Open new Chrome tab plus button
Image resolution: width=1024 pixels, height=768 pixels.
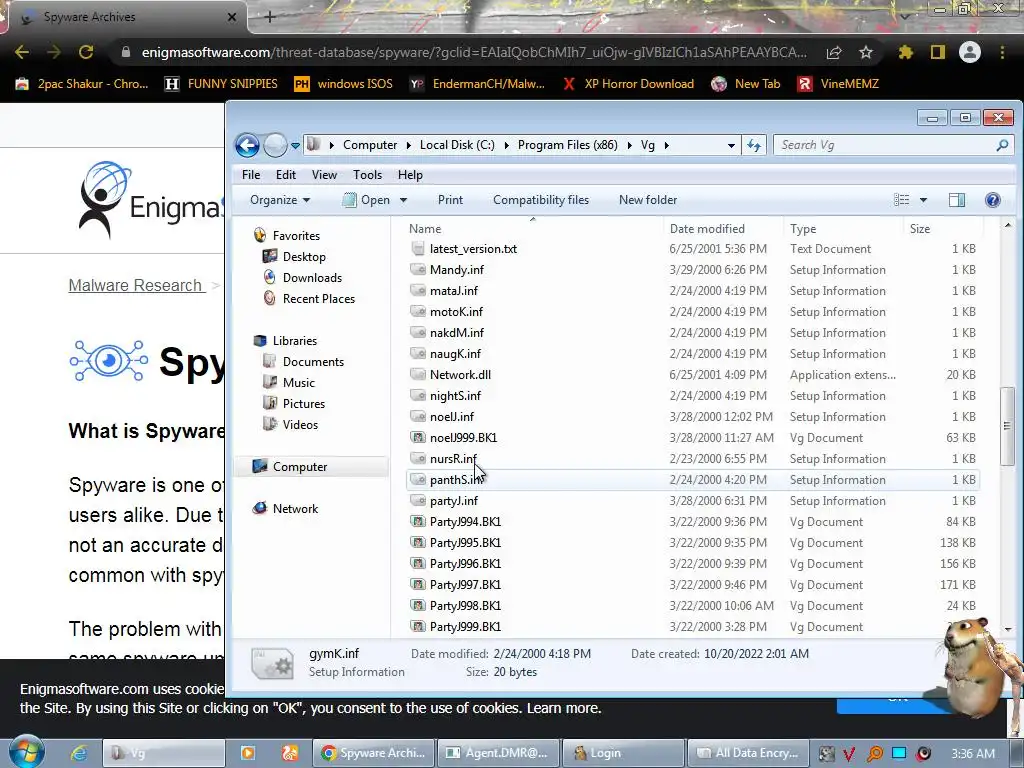270,18
